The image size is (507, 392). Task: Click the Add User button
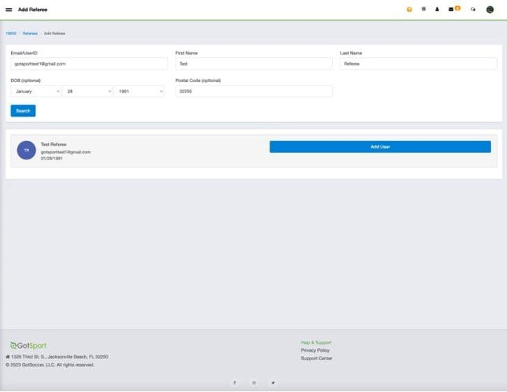click(x=380, y=147)
